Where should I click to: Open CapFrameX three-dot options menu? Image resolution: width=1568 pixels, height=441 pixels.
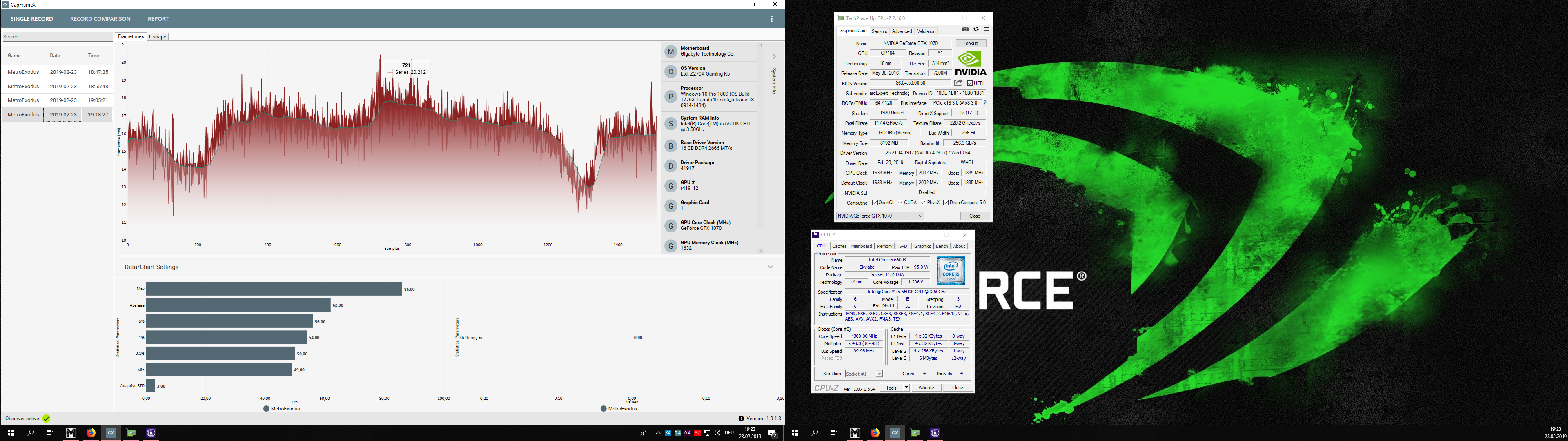(x=771, y=19)
